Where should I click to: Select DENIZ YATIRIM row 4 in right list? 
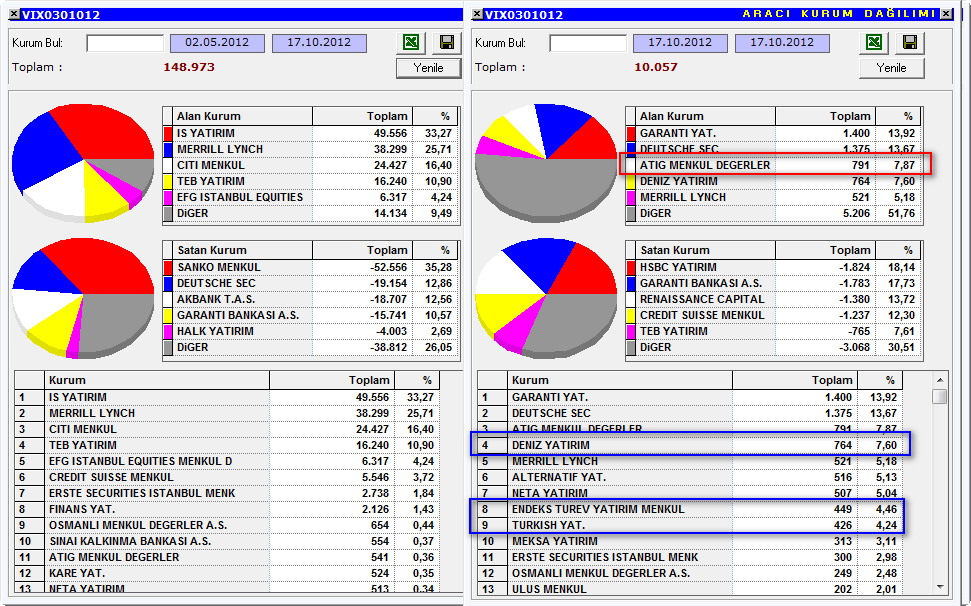click(690, 445)
